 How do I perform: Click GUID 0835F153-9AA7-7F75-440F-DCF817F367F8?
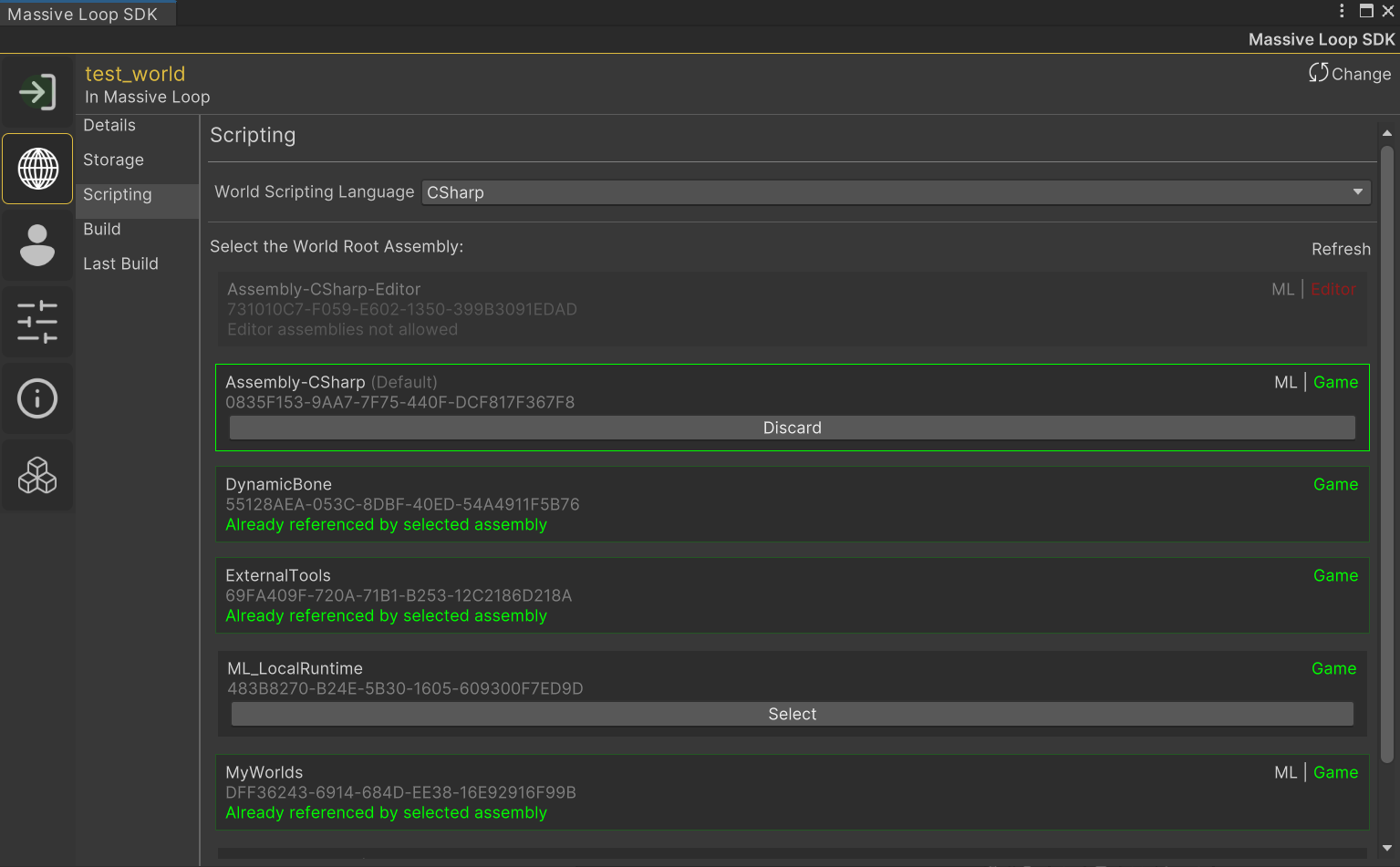click(x=400, y=402)
